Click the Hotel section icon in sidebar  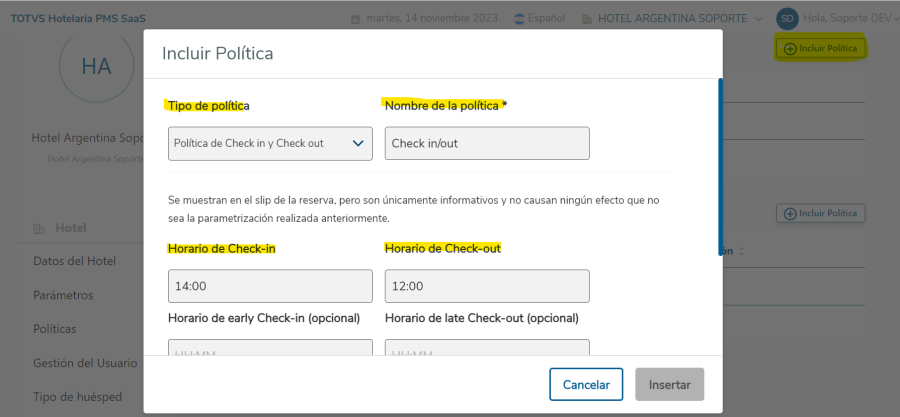coord(39,228)
